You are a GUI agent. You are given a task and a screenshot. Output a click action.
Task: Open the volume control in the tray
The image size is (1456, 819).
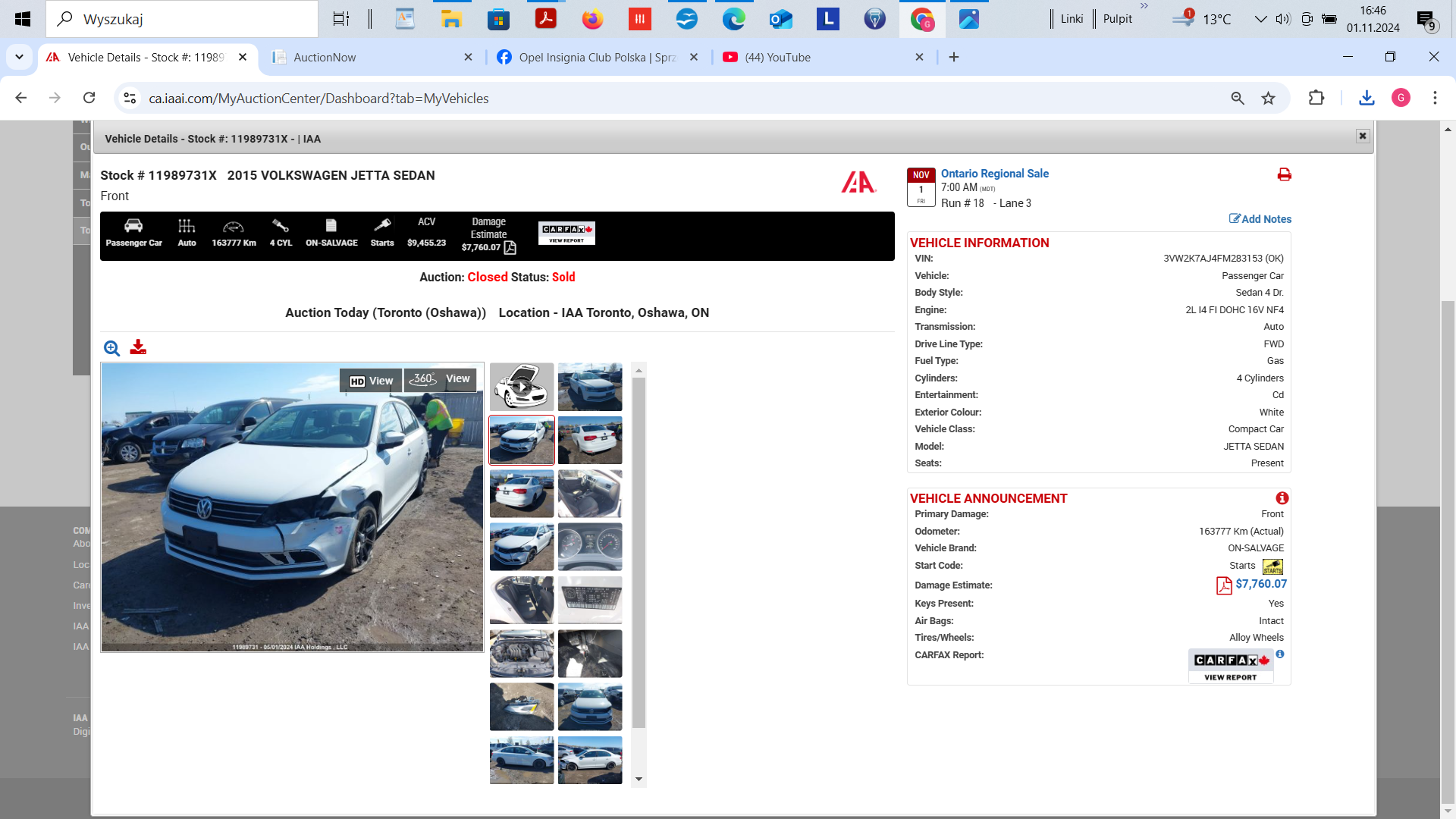1283,19
